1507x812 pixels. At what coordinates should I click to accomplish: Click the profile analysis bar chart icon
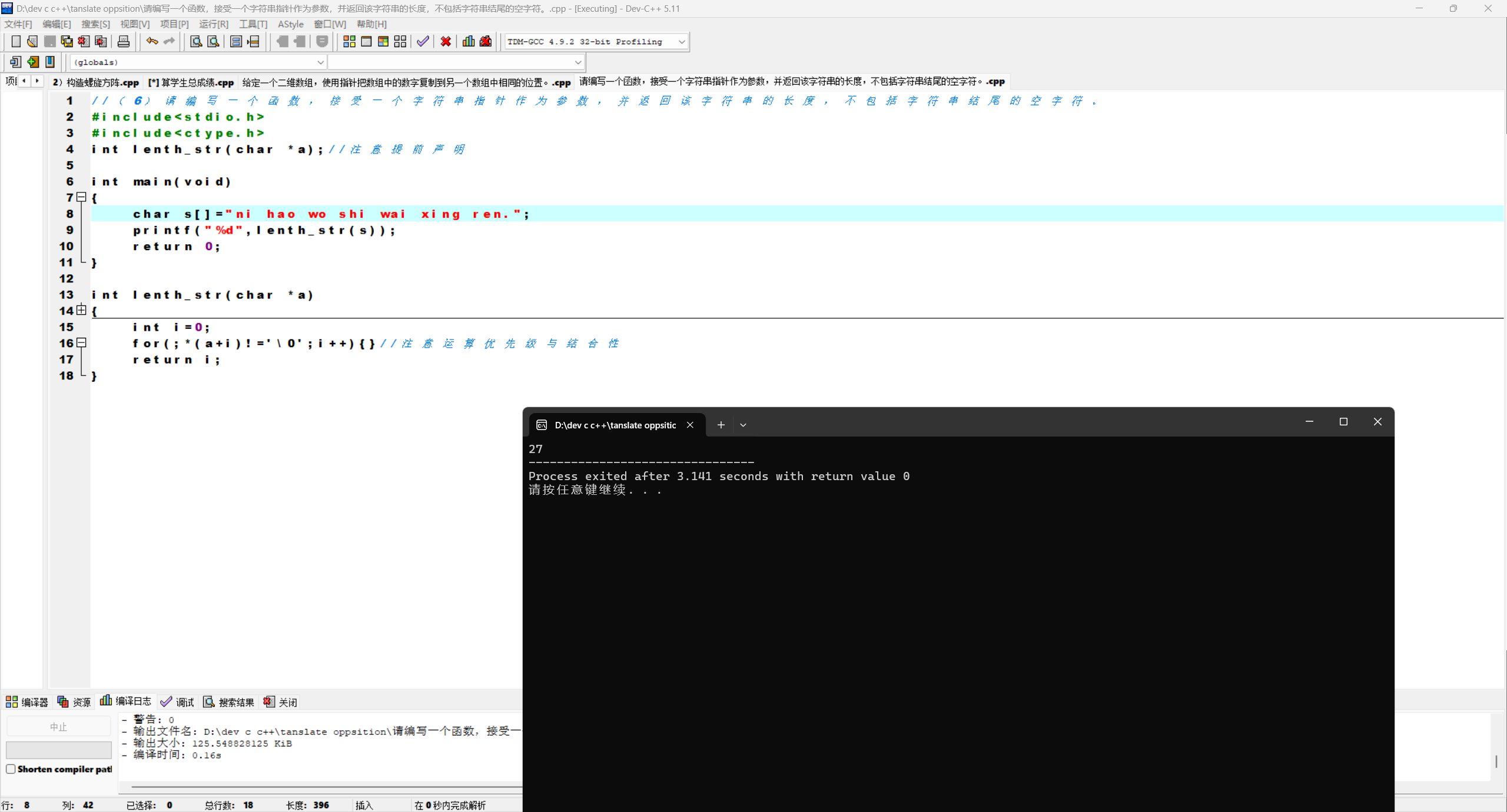click(x=468, y=41)
